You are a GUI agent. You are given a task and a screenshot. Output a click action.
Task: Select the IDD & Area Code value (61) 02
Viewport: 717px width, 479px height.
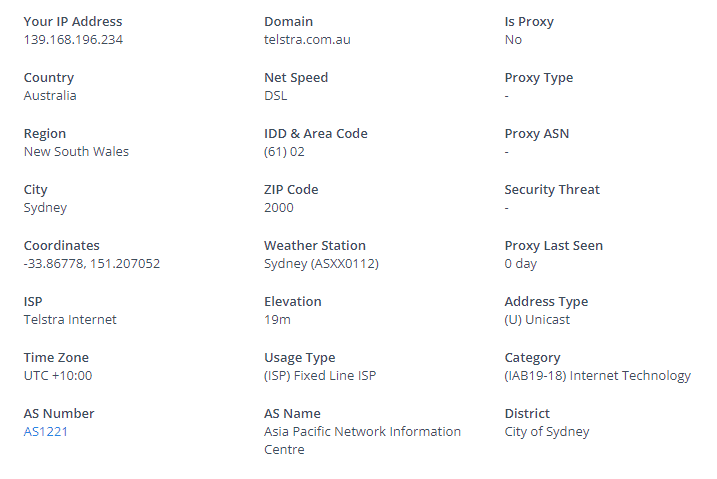point(284,152)
